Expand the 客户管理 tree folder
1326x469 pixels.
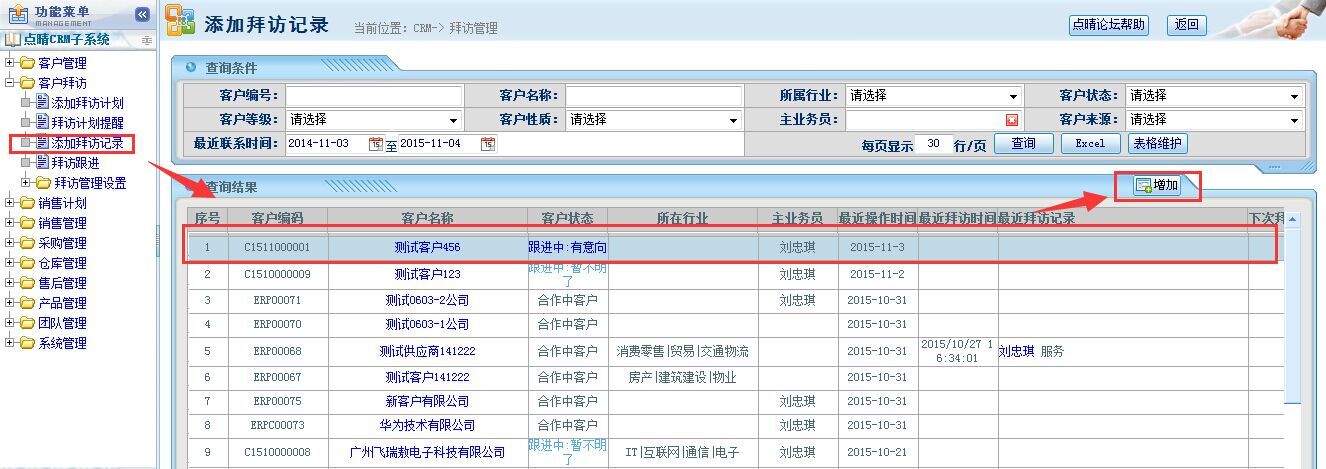pos(10,63)
